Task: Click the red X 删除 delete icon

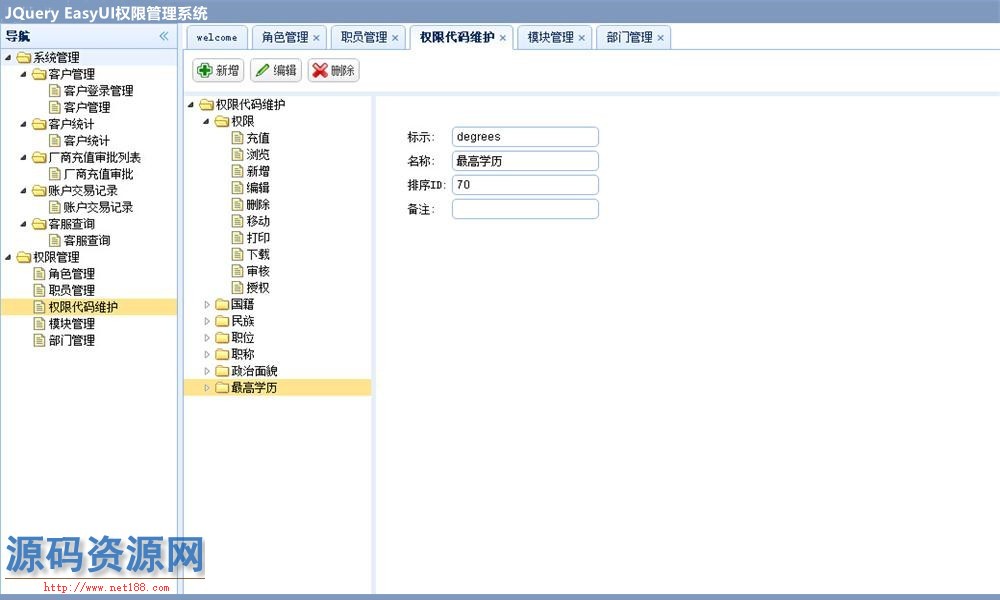Action: coord(320,71)
